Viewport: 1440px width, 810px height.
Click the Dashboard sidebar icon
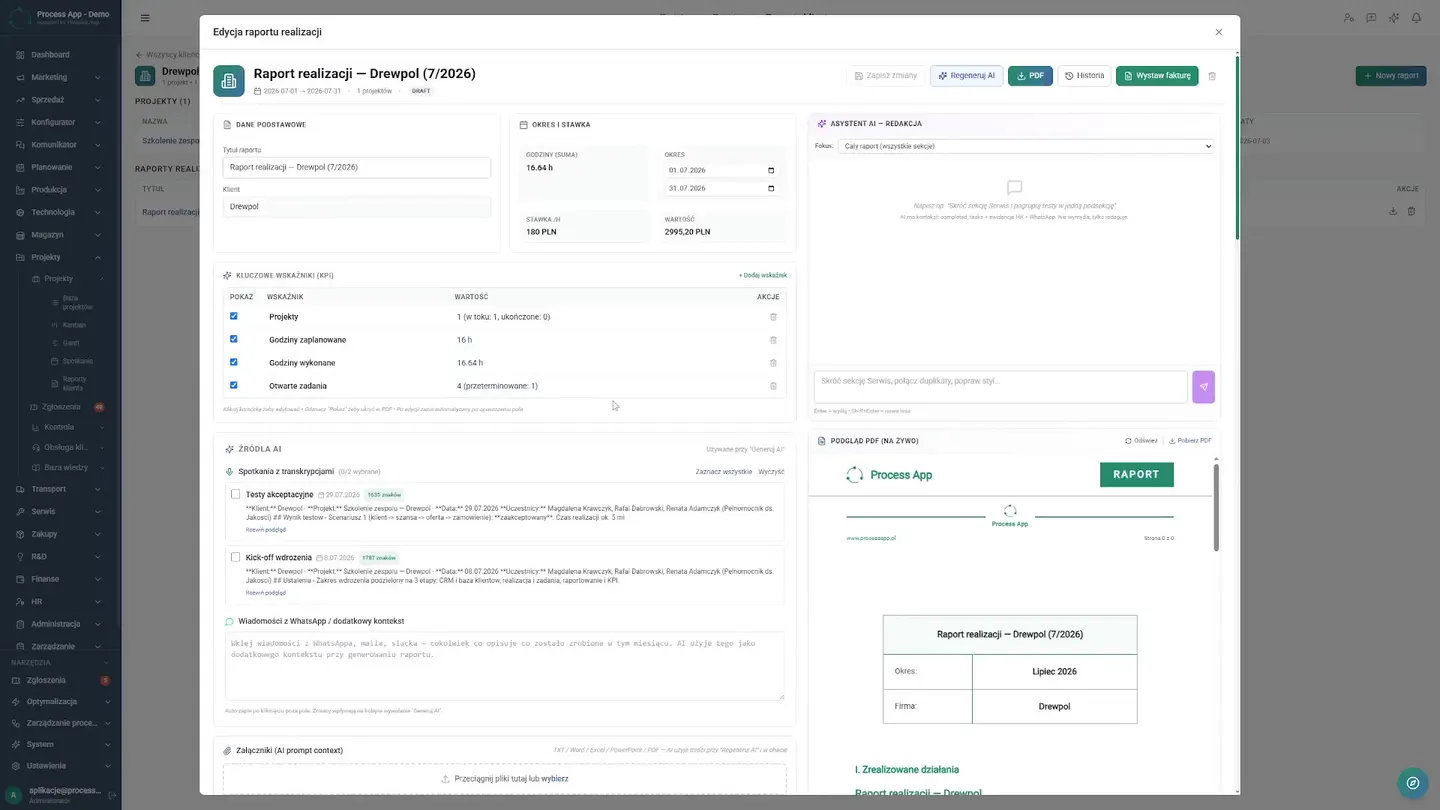click(x=20, y=55)
